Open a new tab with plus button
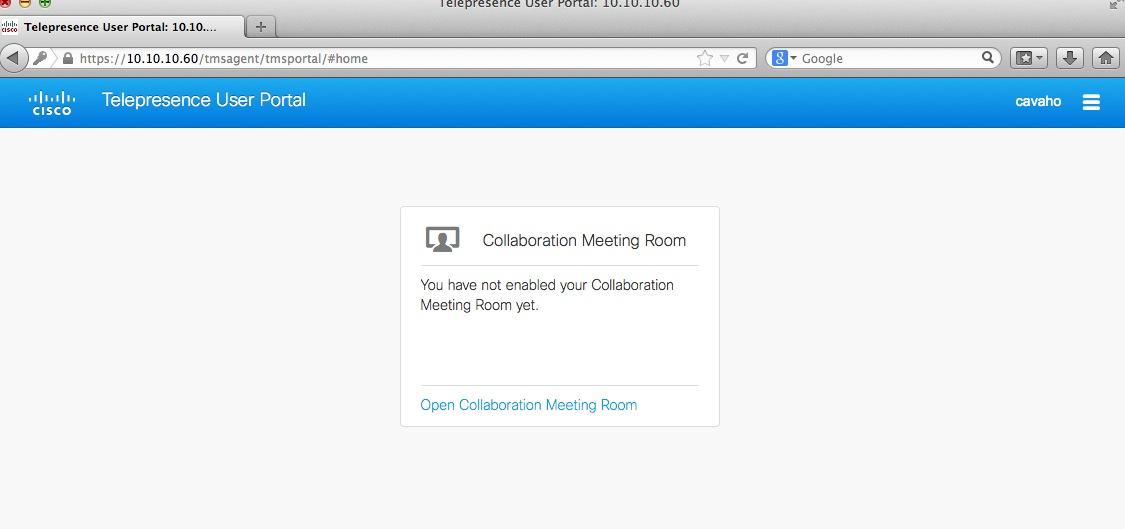The width and height of the screenshot is (1125, 529). 261,27
